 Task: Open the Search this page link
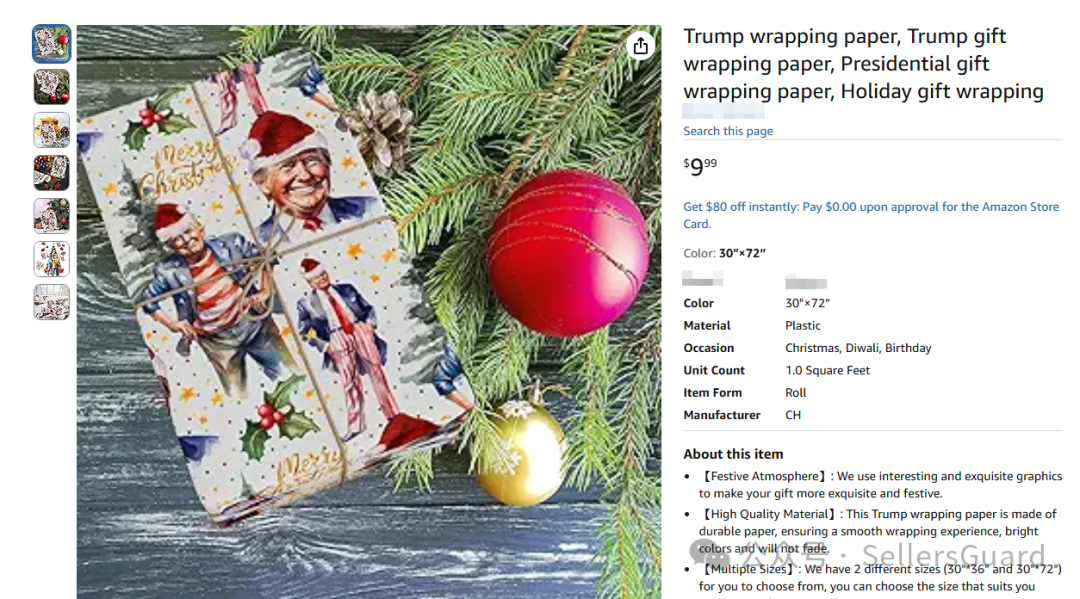(x=727, y=131)
